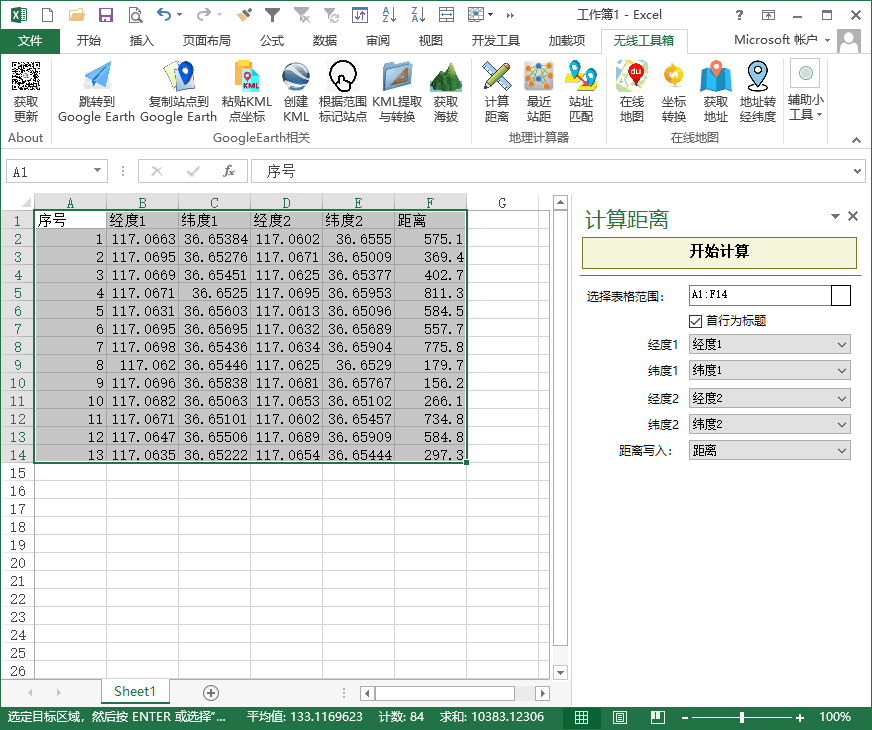Switch to the 开始 ribbon tab
This screenshot has width=872, height=730.
[x=88, y=41]
